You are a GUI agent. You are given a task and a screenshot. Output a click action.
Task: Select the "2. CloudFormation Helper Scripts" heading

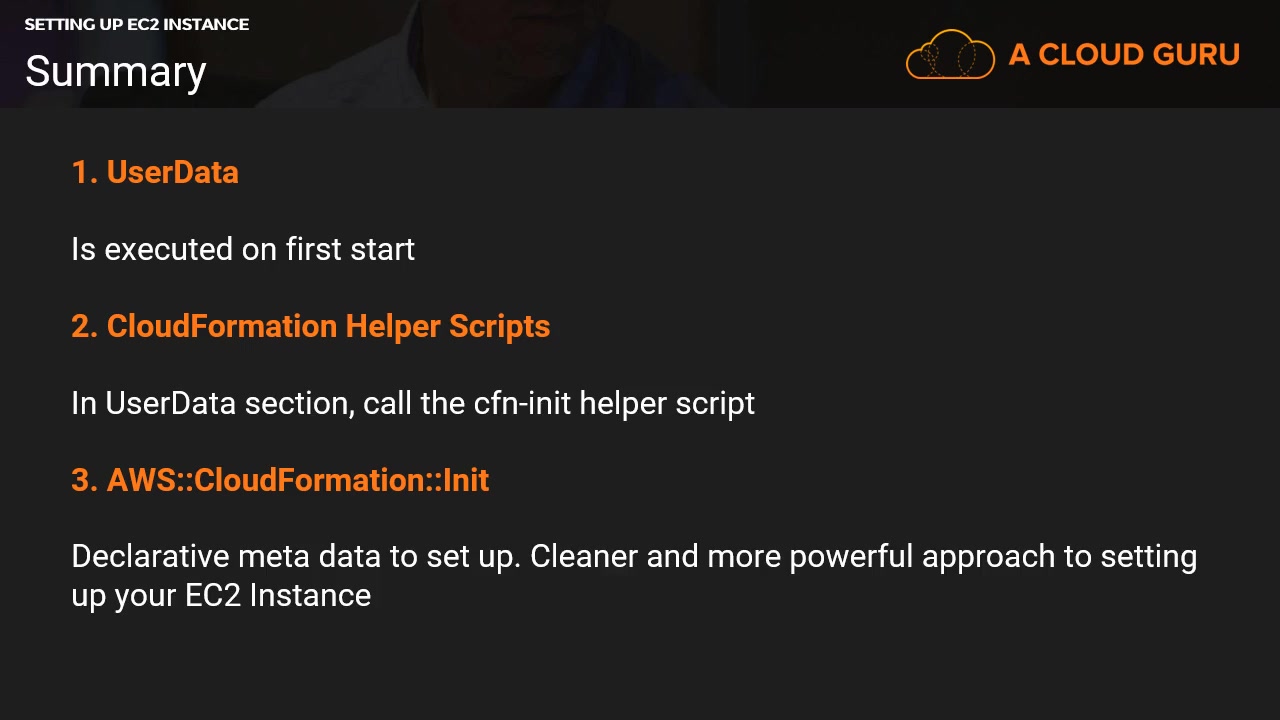[x=311, y=326]
